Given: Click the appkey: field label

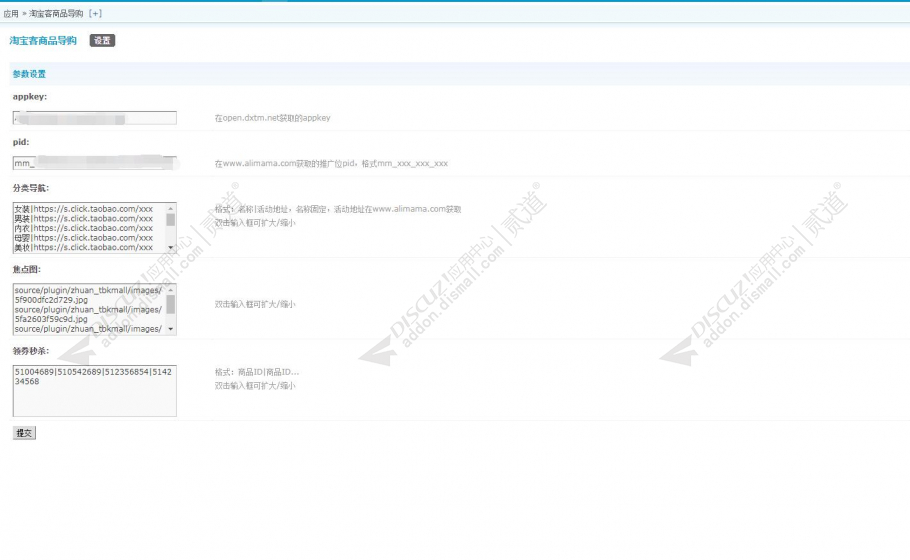Looking at the screenshot, I should (x=30, y=97).
